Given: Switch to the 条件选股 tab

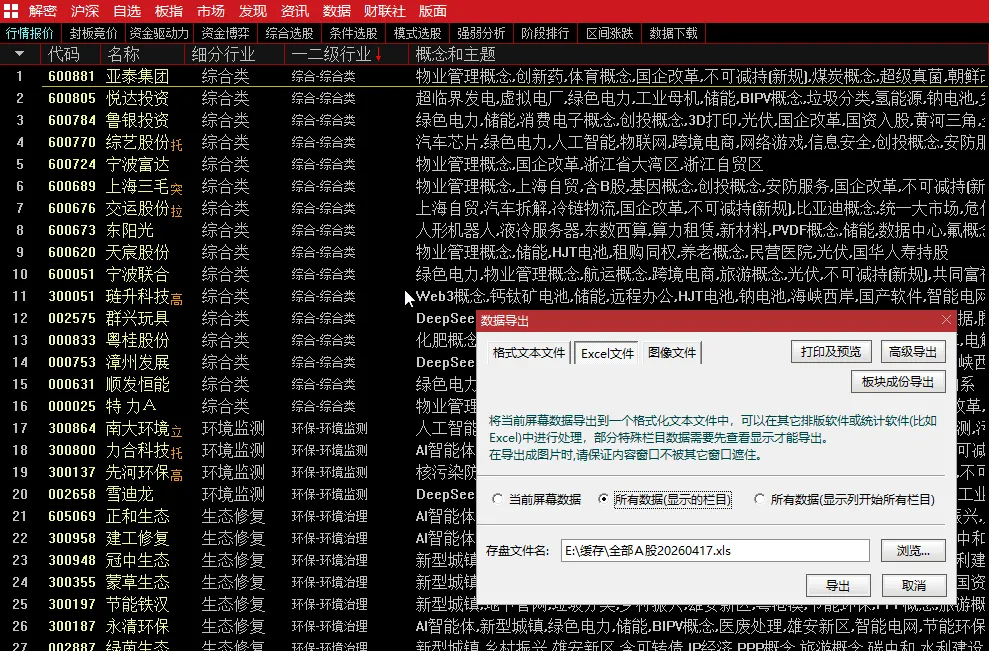Looking at the screenshot, I should click(x=354, y=33).
